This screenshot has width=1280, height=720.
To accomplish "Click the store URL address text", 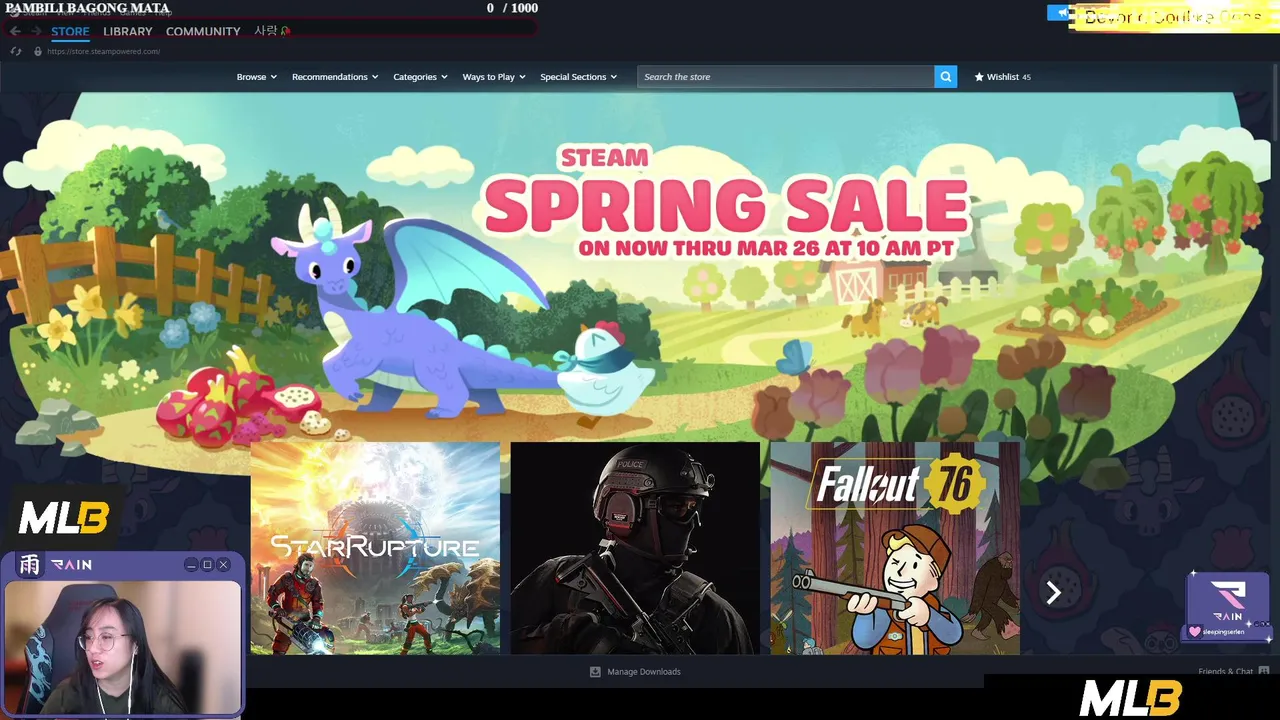I will tap(104, 51).
